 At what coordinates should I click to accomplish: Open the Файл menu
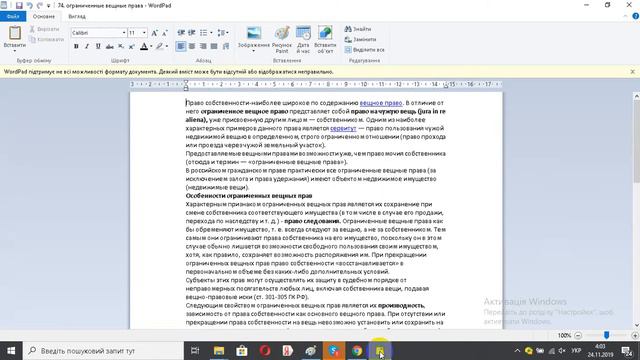(x=13, y=16)
